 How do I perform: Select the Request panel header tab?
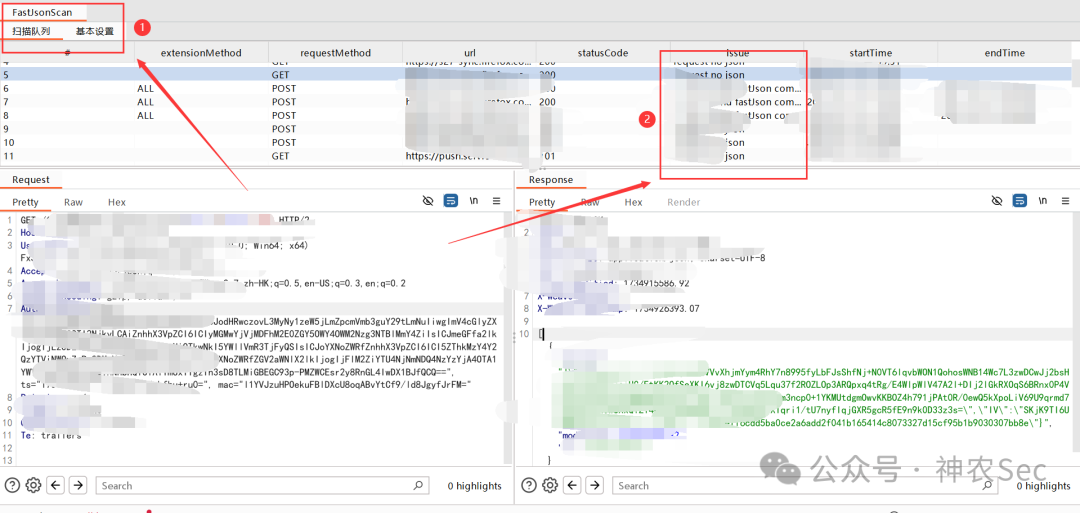coord(31,180)
